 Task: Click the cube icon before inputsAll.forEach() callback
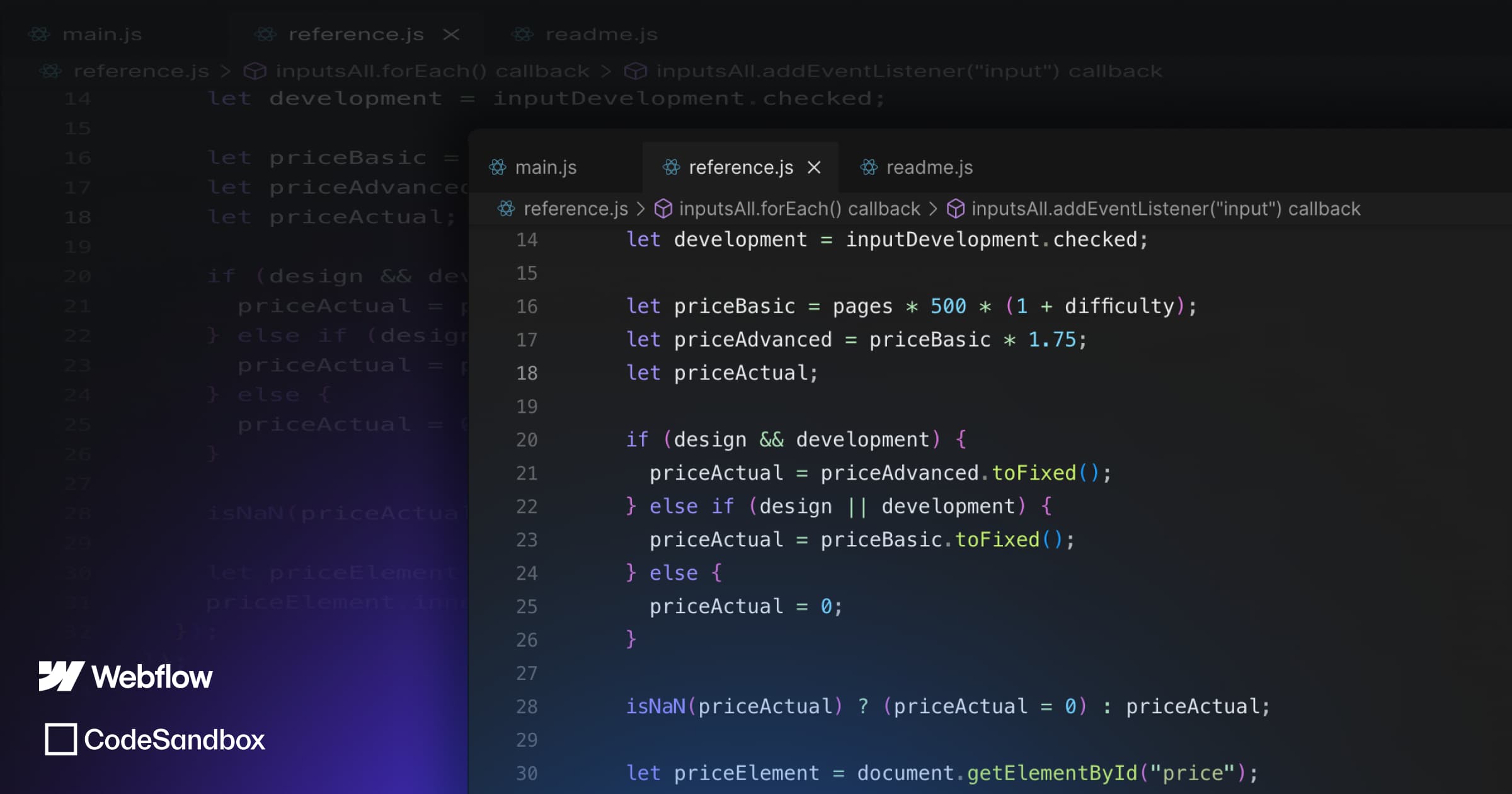(663, 209)
